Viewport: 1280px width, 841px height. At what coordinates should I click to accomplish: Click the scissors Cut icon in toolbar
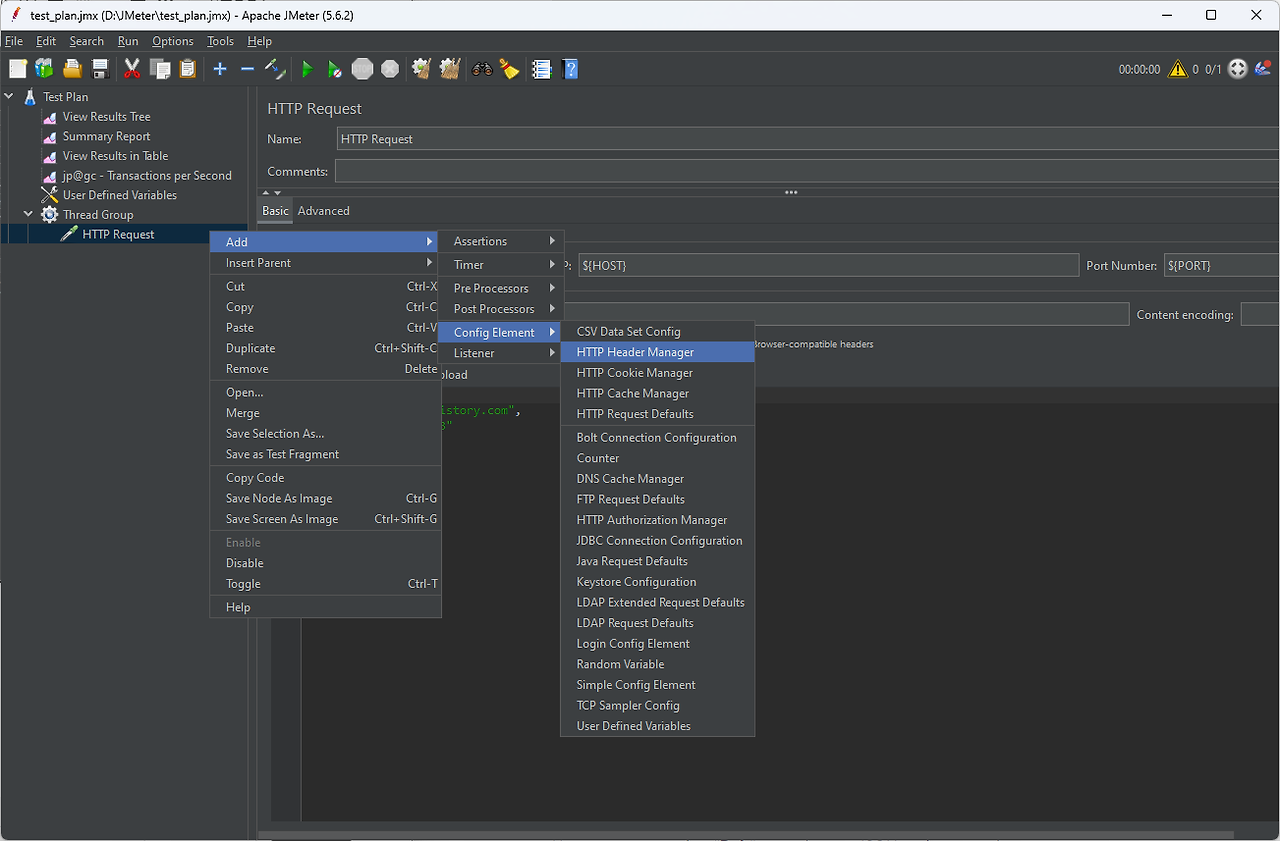[x=132, y=69]
